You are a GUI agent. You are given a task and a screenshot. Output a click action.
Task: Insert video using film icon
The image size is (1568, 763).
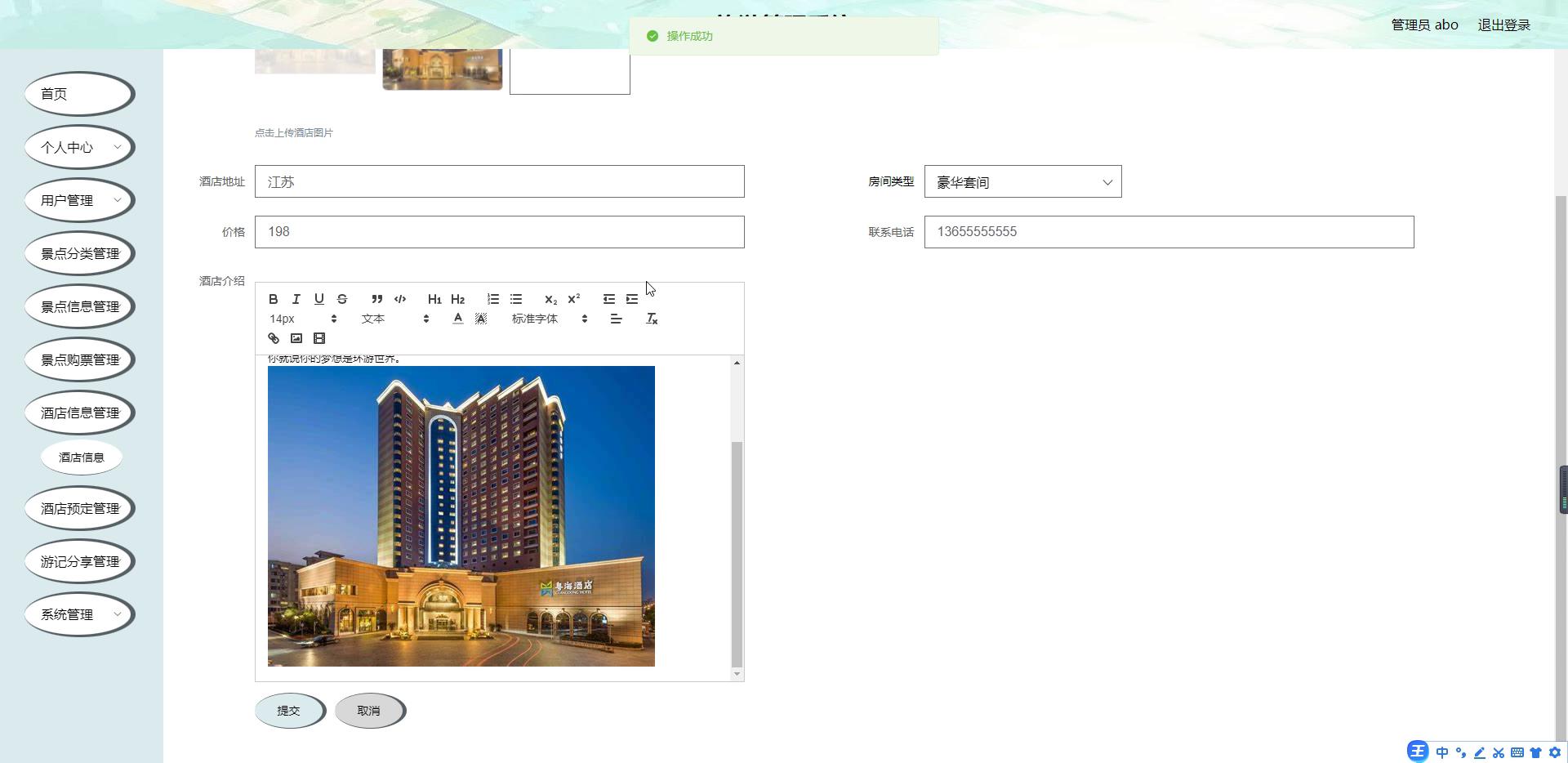[x=319, y=338]
